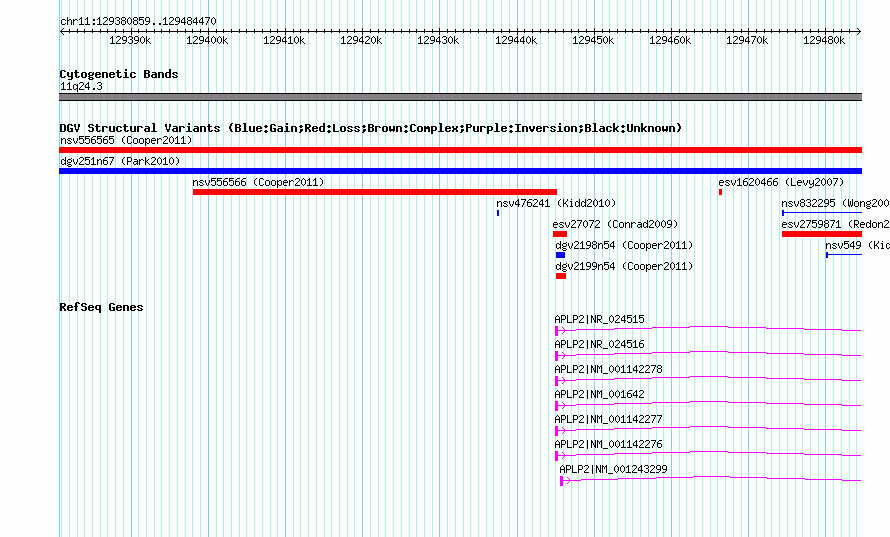Click the first exon arrow of APLP2|NR_024515
The image size is (890, 537).
(560, 331)
